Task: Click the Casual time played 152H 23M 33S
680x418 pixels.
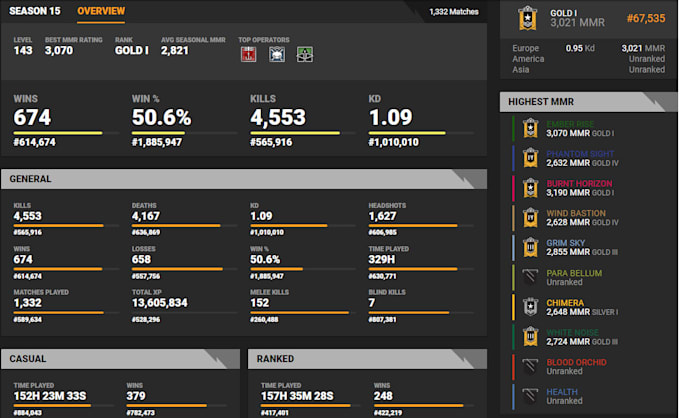Action: (x=50, y=396)
